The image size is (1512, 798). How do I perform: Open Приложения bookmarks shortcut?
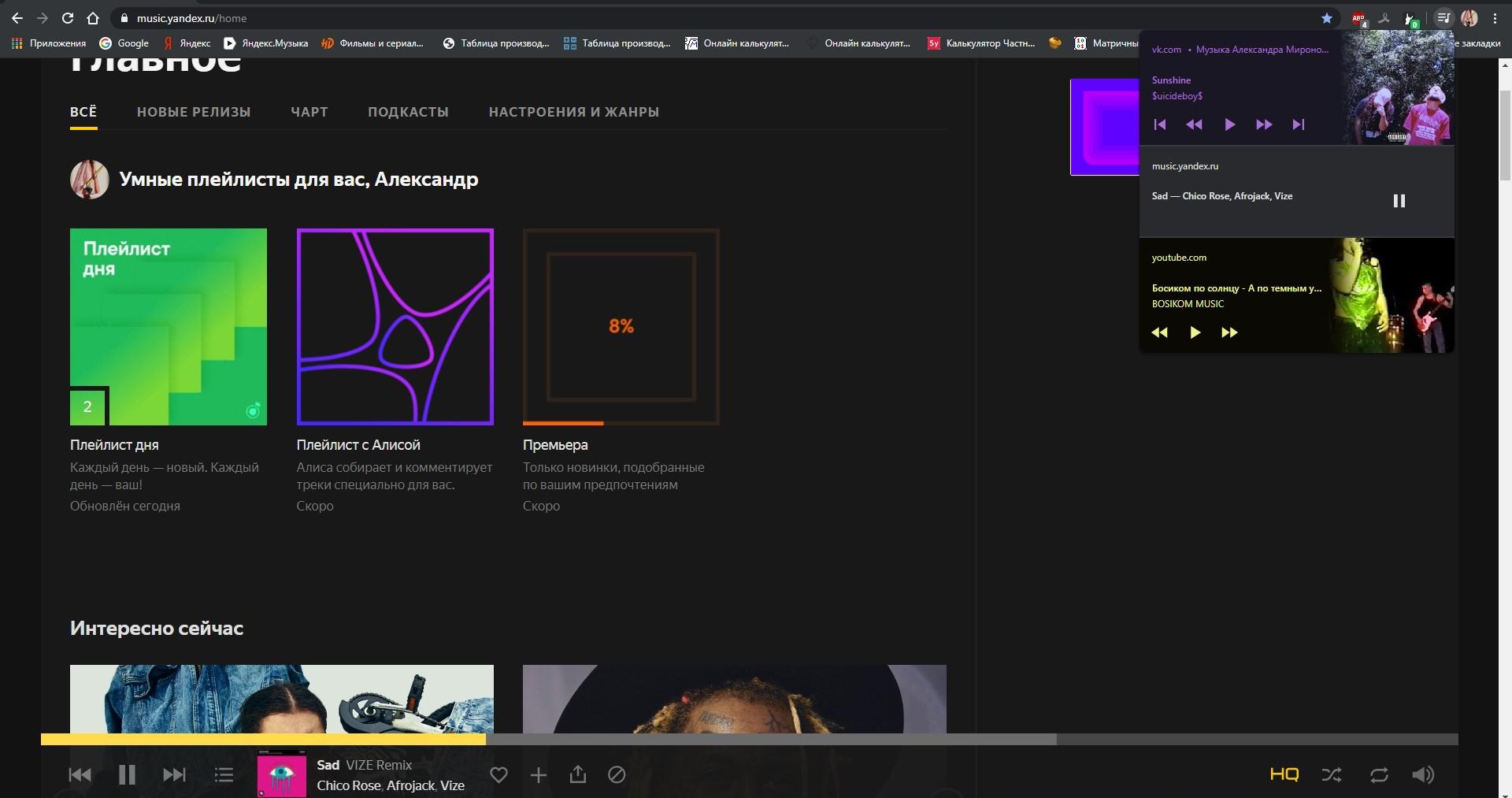pyautogui.click(x=49, y=43)
